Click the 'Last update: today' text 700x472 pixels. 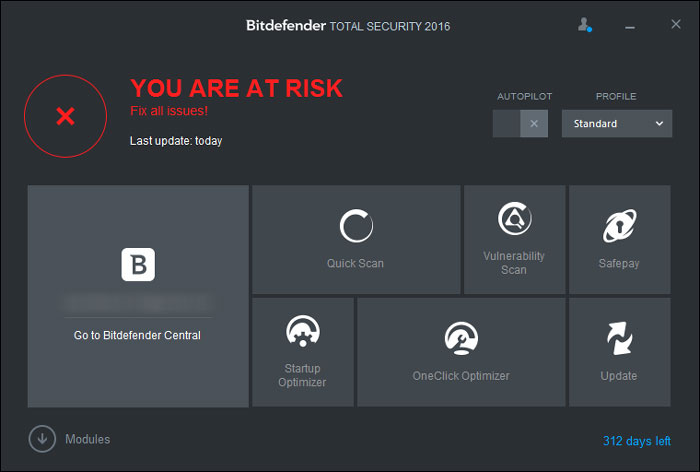[x=176, y=141]
